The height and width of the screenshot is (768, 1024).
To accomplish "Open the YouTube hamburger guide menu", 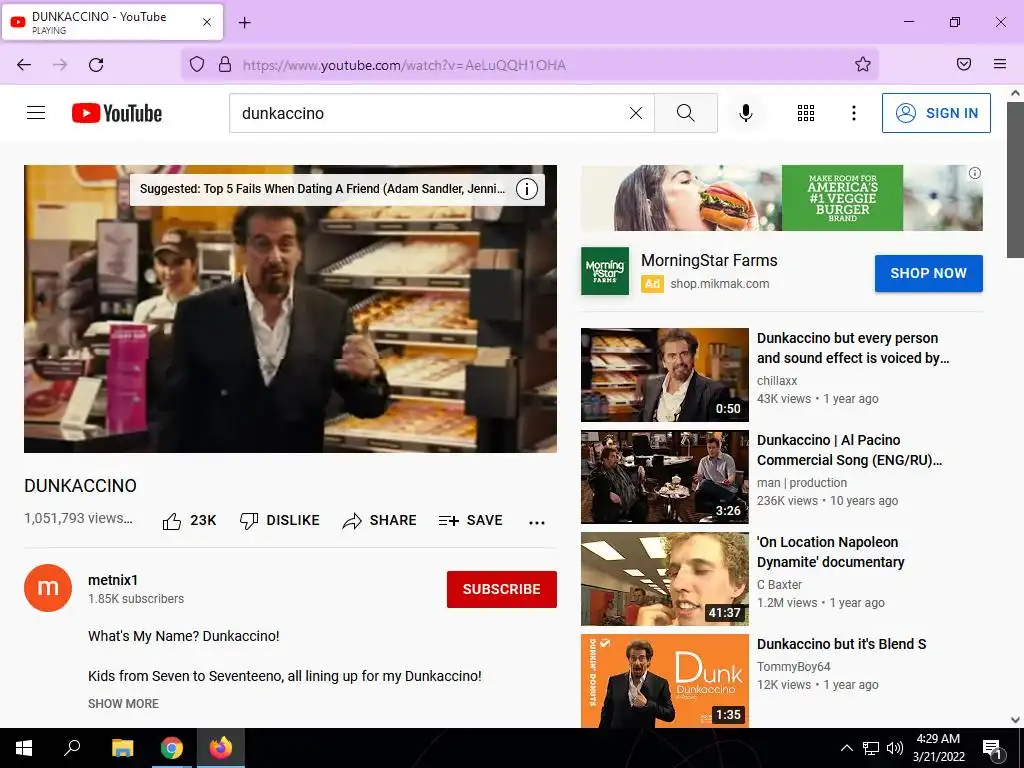I will click(36, 113).
